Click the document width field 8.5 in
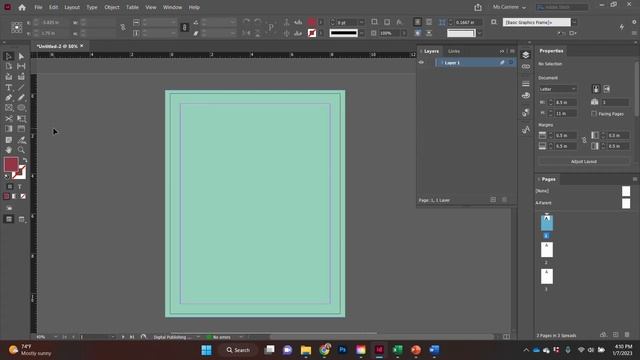The width and height of the screenshot is (640, 360). 566,102
